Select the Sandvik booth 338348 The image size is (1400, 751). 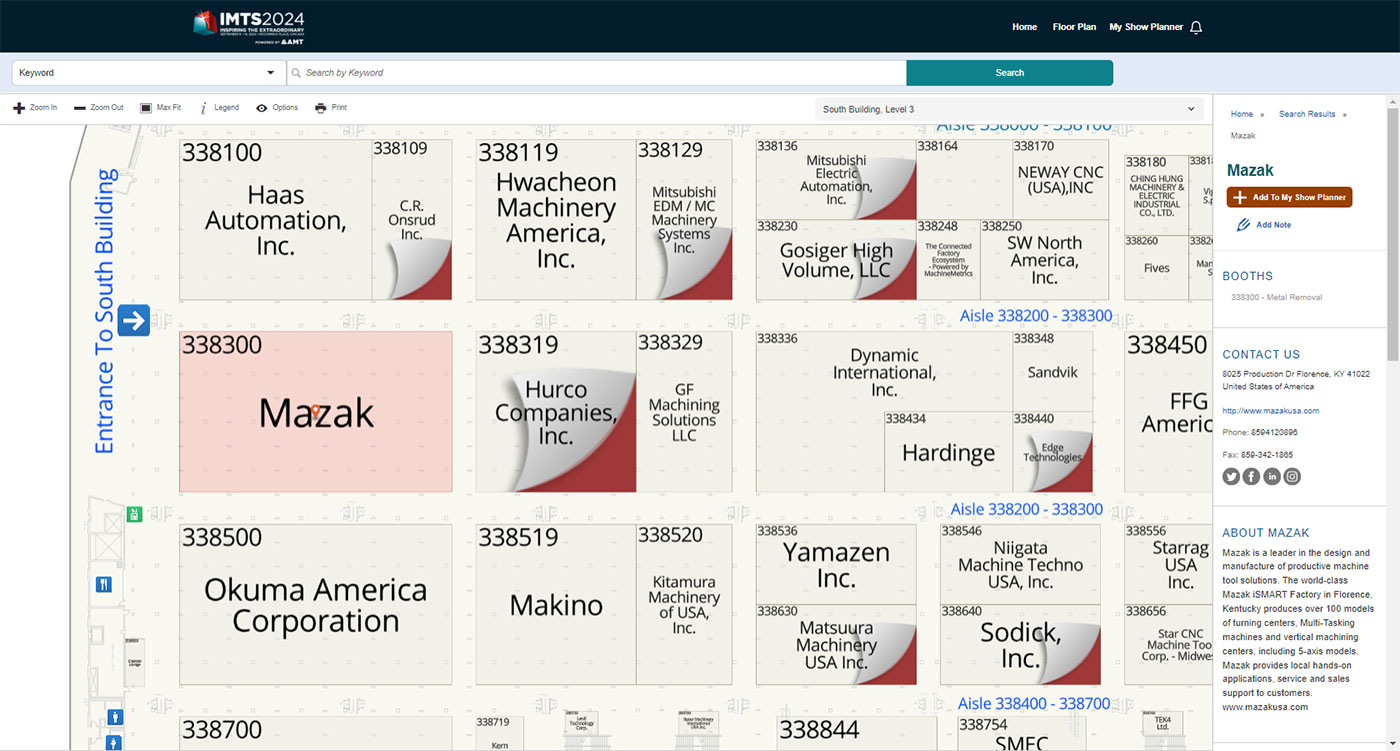[1053, 371]
